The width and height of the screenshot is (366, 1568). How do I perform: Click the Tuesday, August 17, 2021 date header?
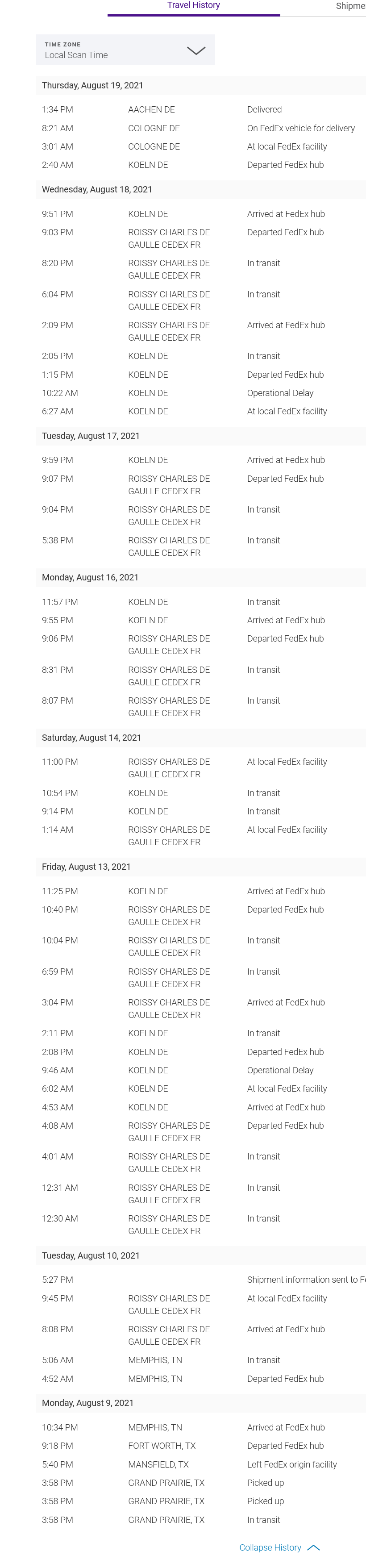91,436
